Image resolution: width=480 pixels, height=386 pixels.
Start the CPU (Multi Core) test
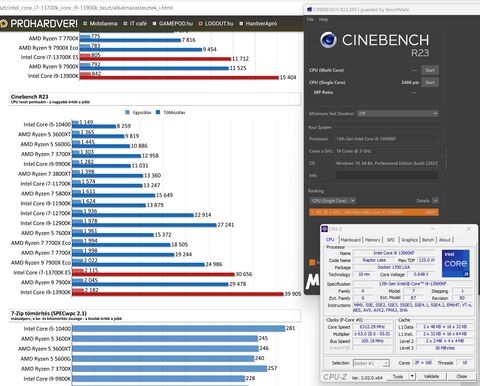click(430, 70)
